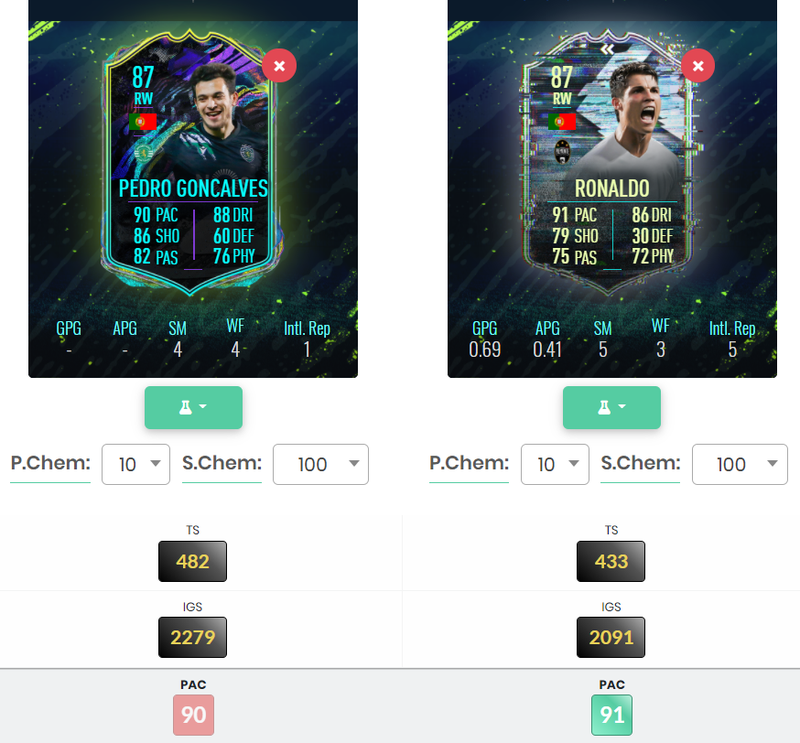Click the club badge on Ronaldo card
The image size is (800, 743).
click(x=562, y=152)
